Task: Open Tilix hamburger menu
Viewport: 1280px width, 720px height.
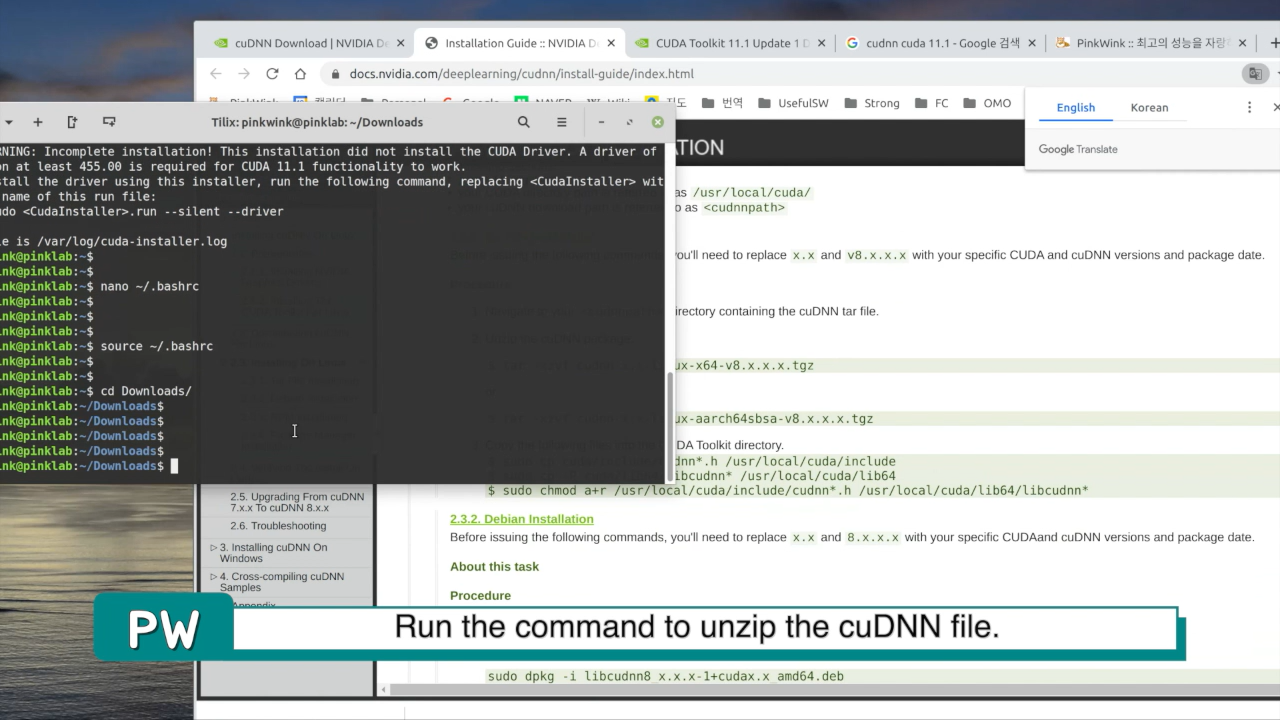Action: coord(562,122)
